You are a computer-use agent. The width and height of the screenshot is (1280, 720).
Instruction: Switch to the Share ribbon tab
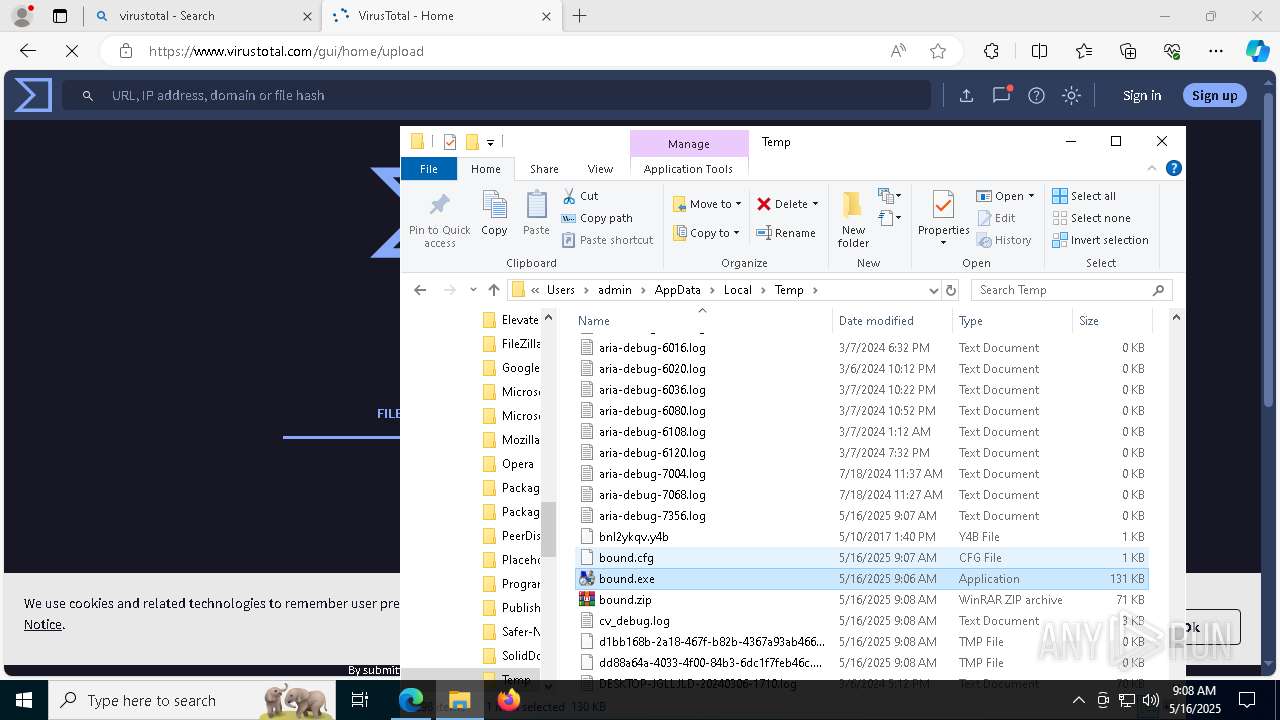click(x=544, y=169)
